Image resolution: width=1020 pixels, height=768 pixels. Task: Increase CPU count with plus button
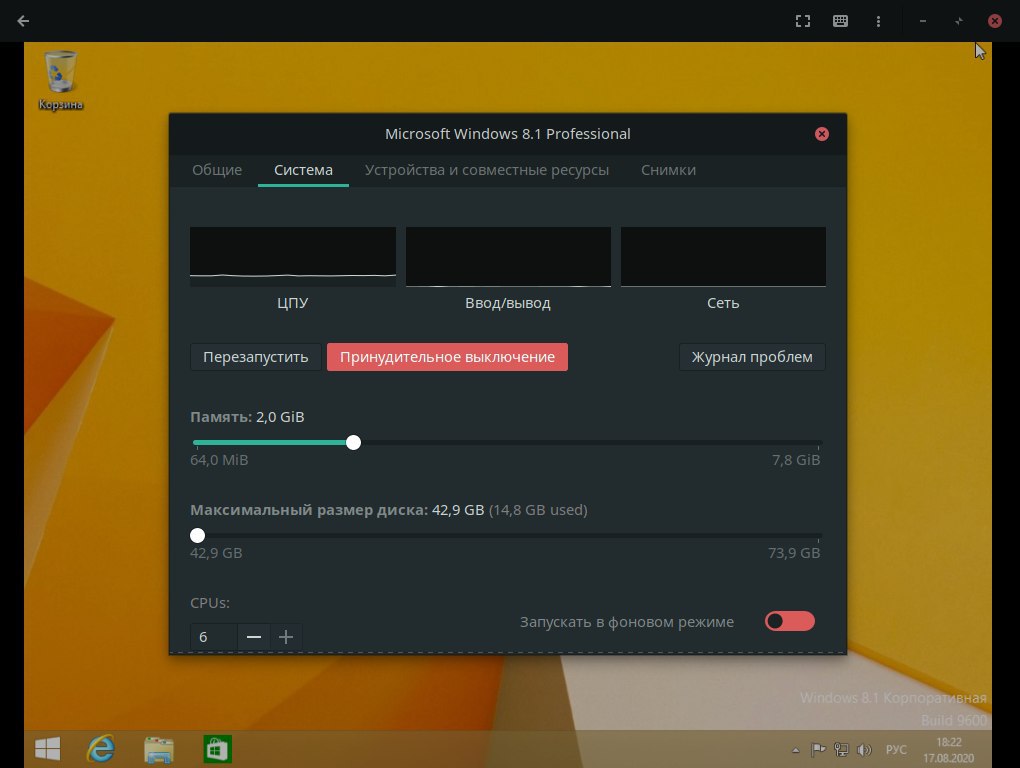coord(286,637)
